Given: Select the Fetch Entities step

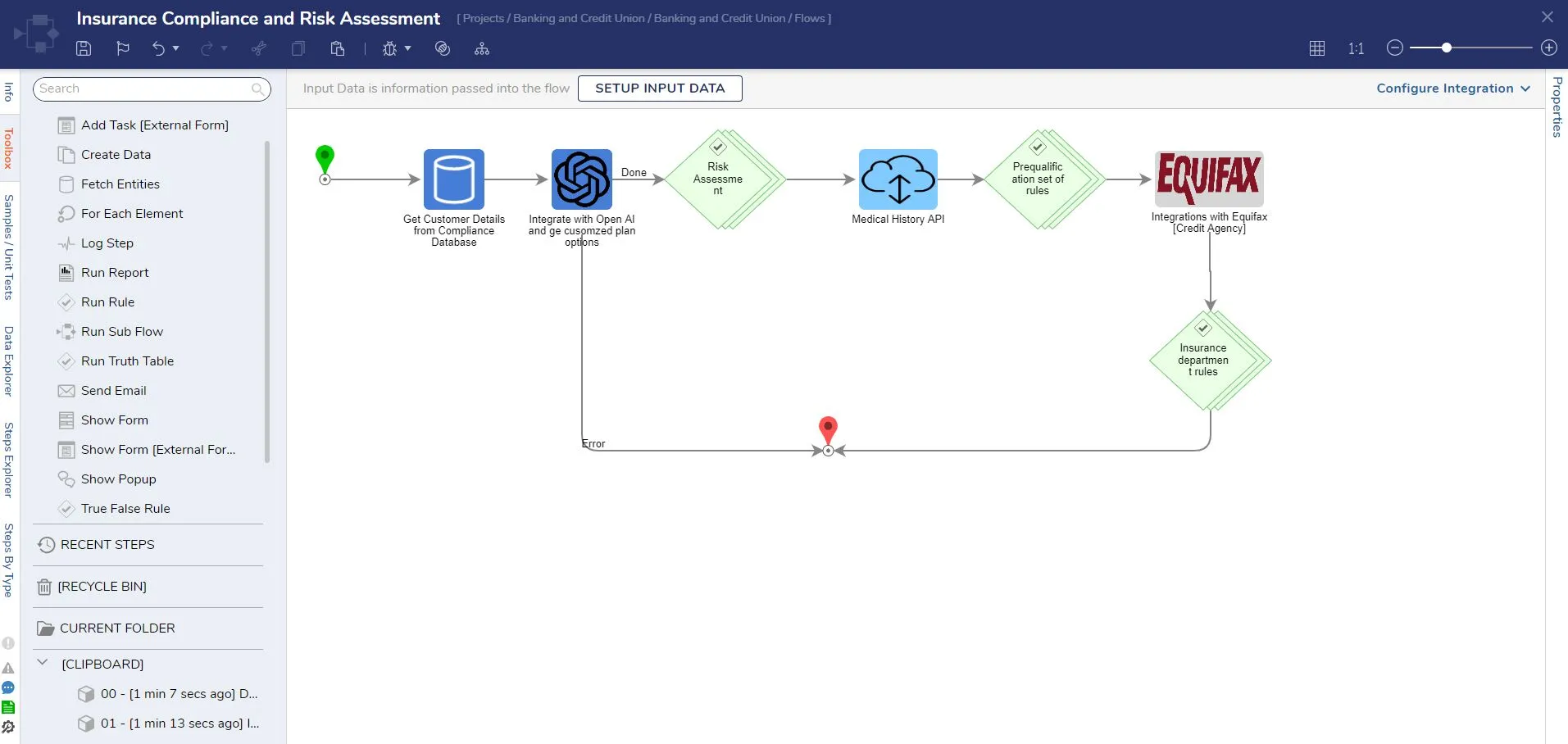Looking at the screenshot, I should [109, 184].
